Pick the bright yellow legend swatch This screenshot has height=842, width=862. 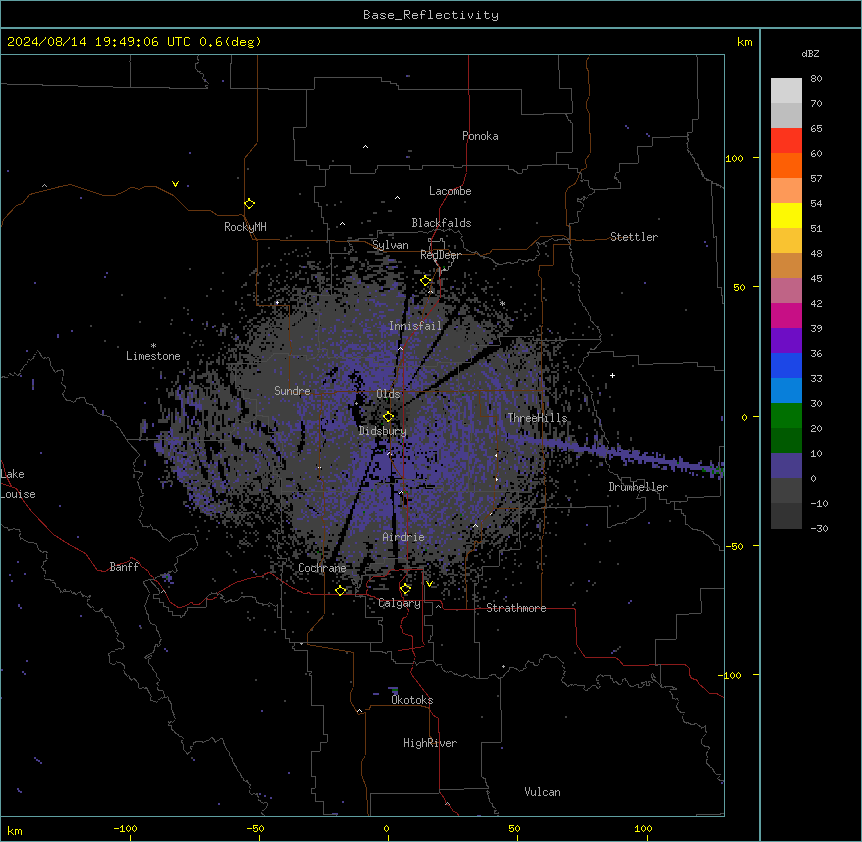[786, 215]
